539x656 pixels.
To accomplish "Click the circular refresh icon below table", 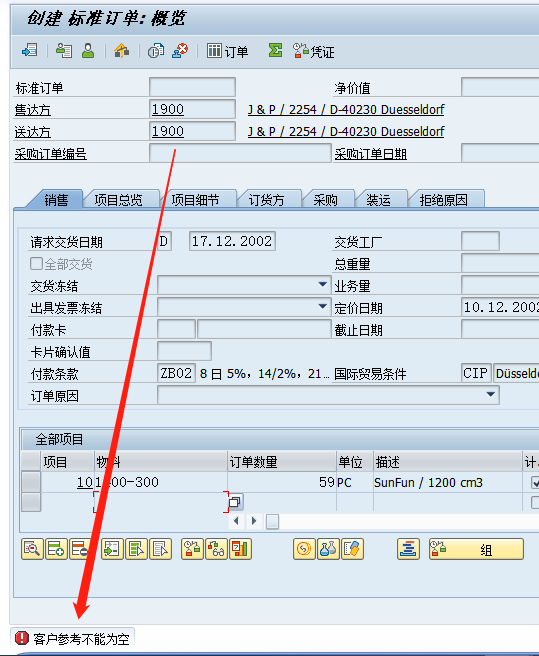I will click(x=304, y=549).
